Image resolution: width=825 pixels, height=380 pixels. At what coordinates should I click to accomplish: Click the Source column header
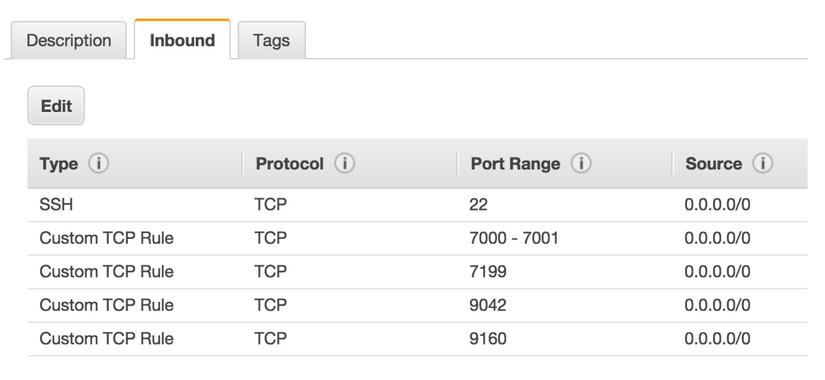click(x=713, y=164)
